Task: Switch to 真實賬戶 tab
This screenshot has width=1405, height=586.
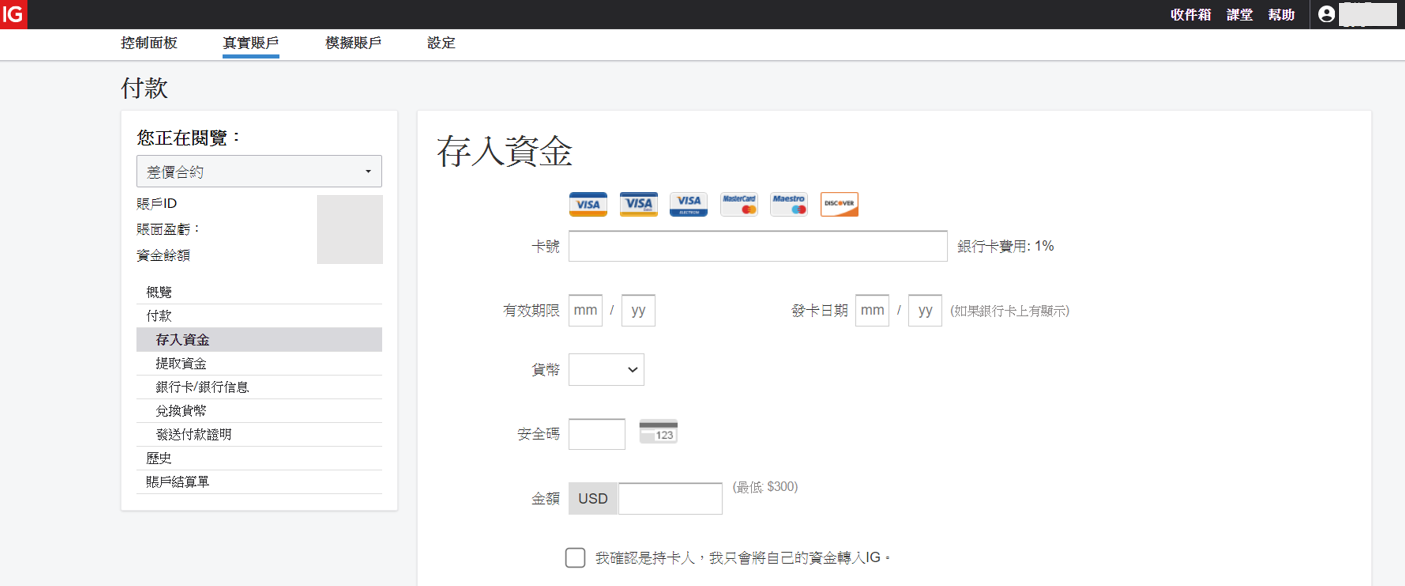Action: [251, 43]
